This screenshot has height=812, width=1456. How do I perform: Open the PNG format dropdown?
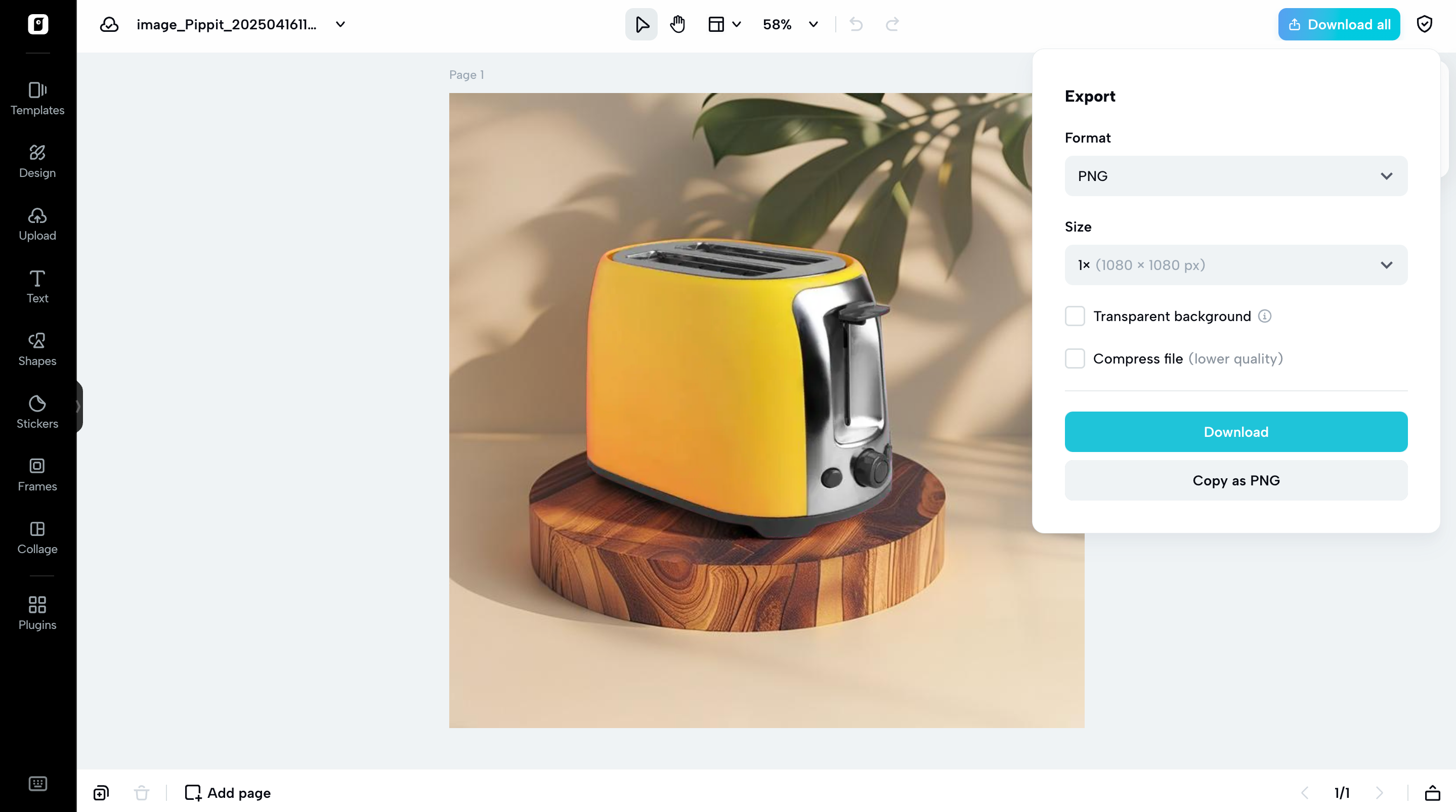[x=1235, y=176]
